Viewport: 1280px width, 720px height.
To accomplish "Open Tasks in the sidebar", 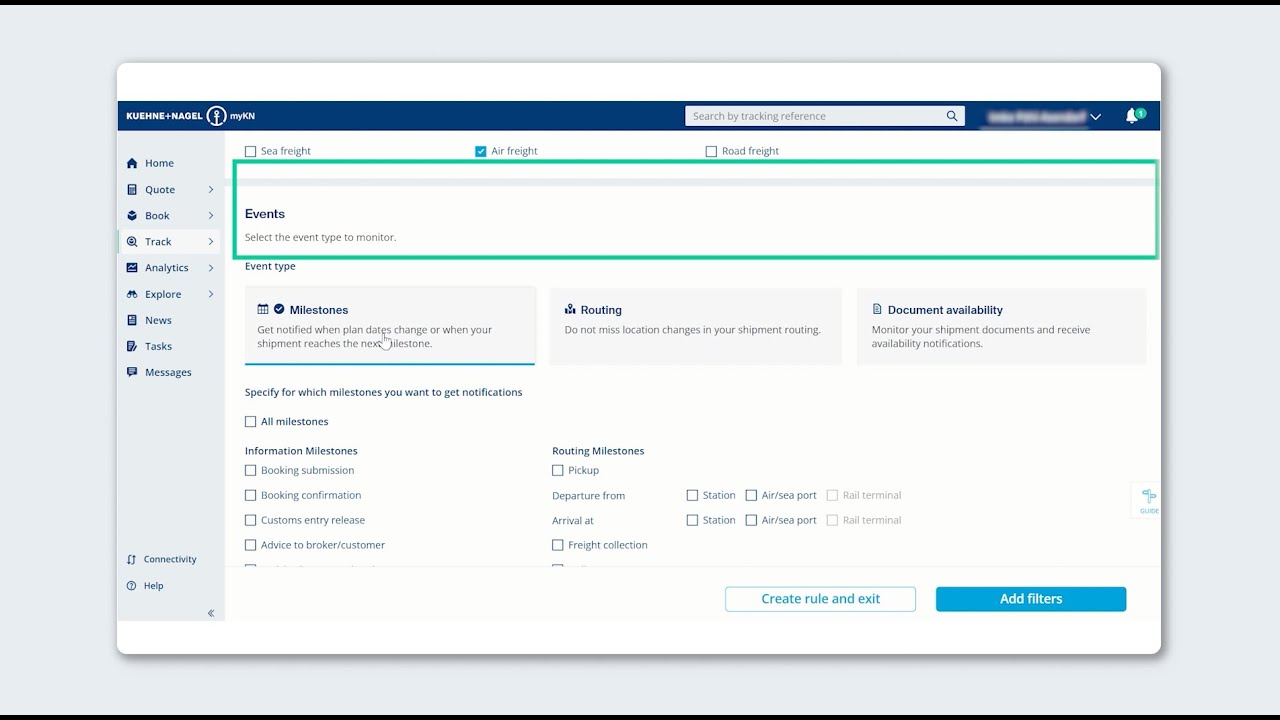I will click(158, 346).
